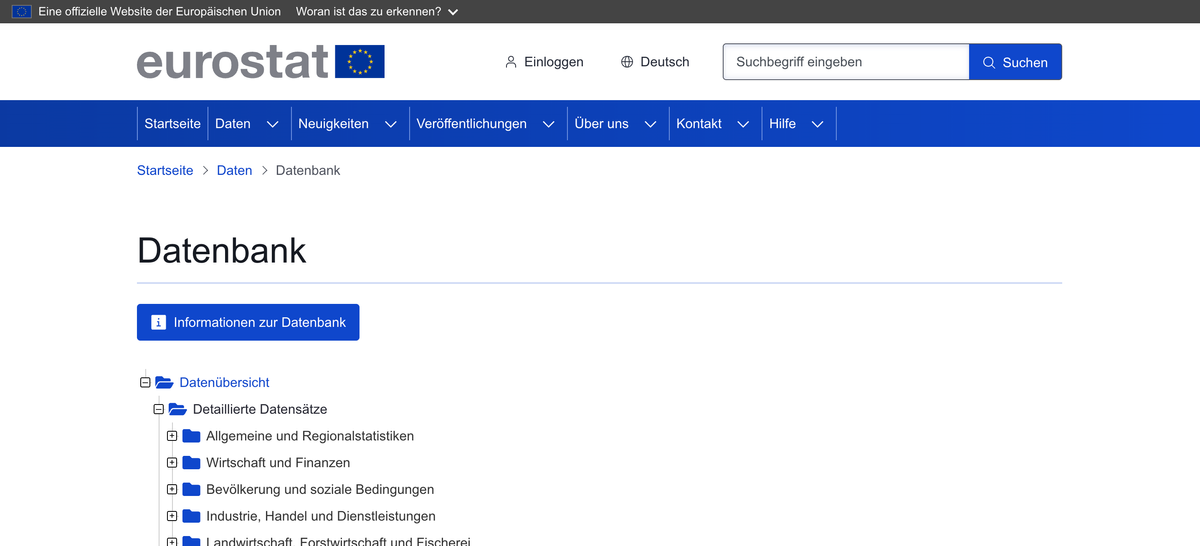The height and width of the screenshot is (546, 1200).
Task: Select Detaillierte Datensätze tree label
Action: [260, 409]
